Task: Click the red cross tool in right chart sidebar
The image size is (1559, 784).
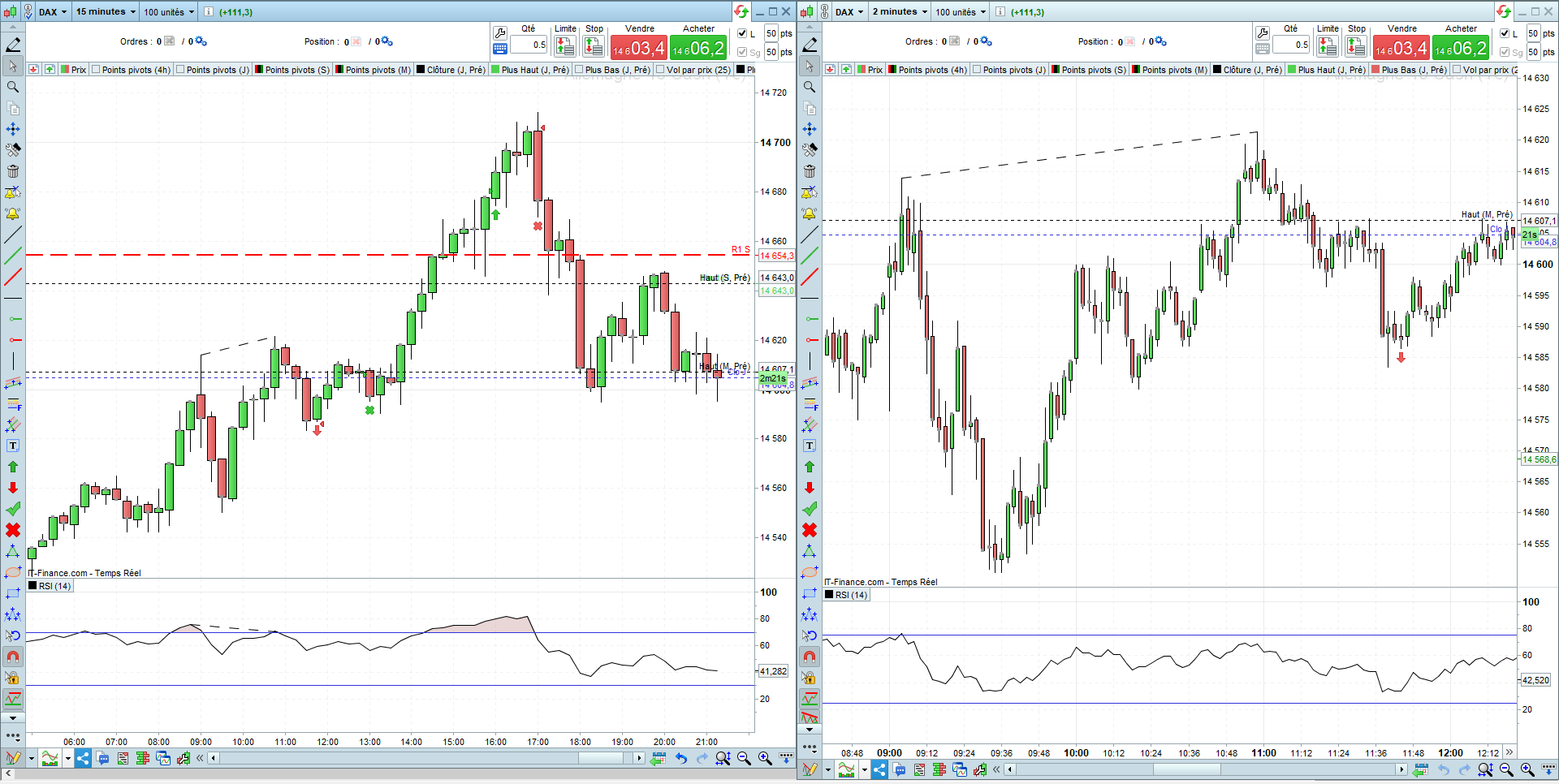Action: (810, 530)
